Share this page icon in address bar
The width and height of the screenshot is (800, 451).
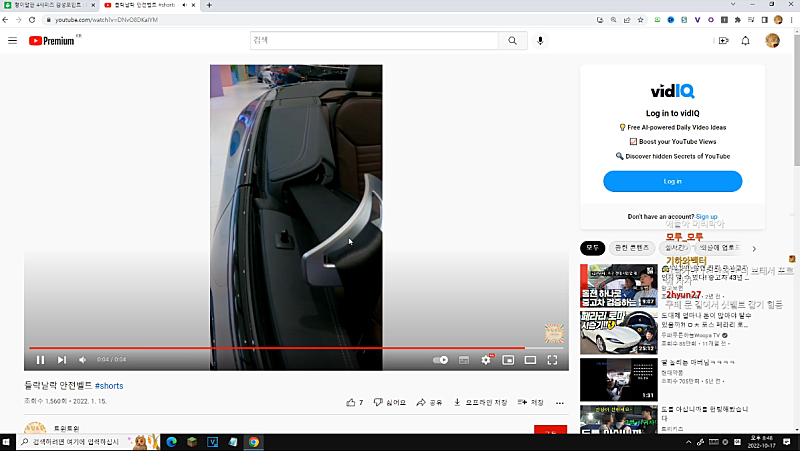coord(627,20)
